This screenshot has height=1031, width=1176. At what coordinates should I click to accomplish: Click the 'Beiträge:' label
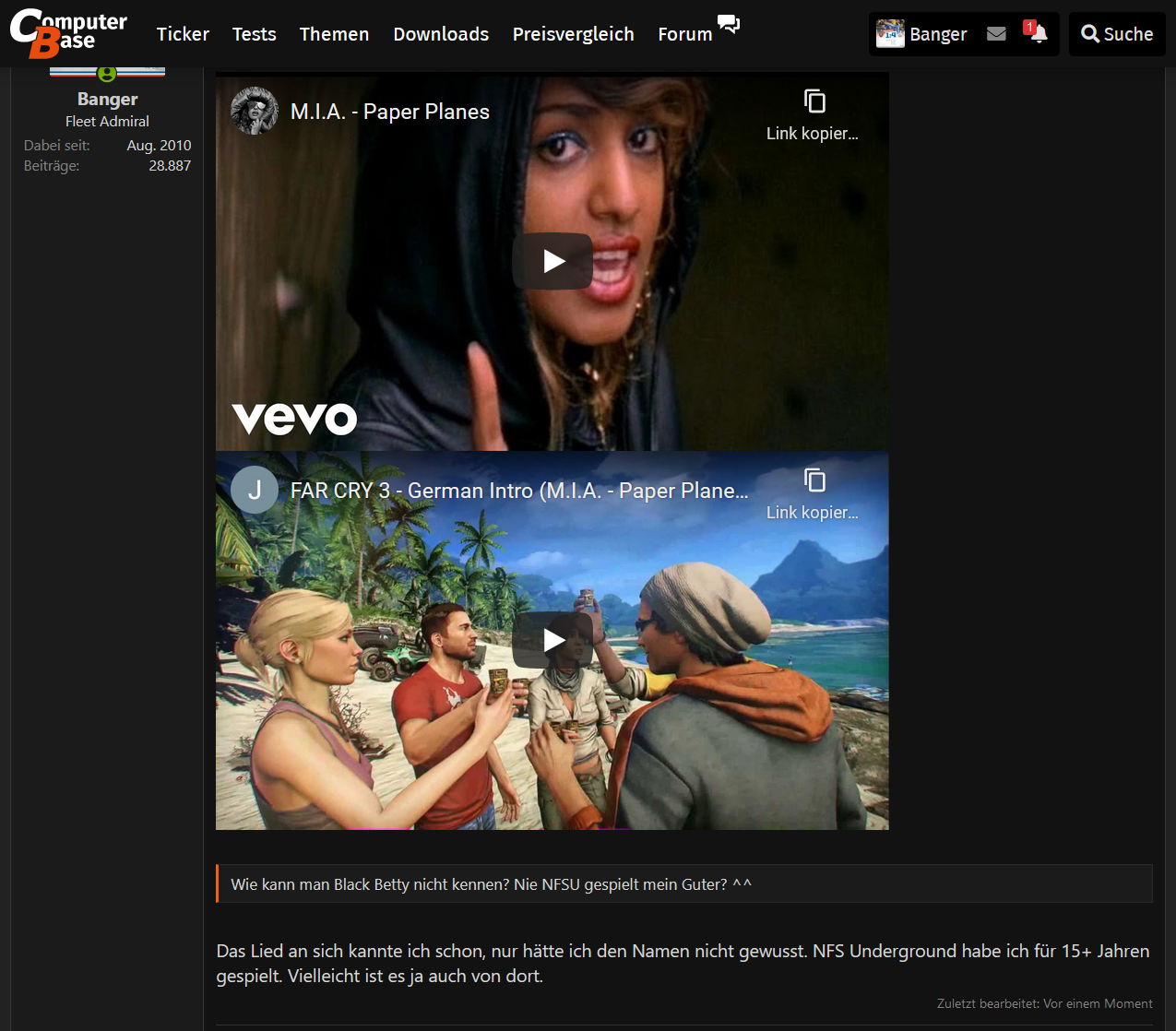coord(52,166)
